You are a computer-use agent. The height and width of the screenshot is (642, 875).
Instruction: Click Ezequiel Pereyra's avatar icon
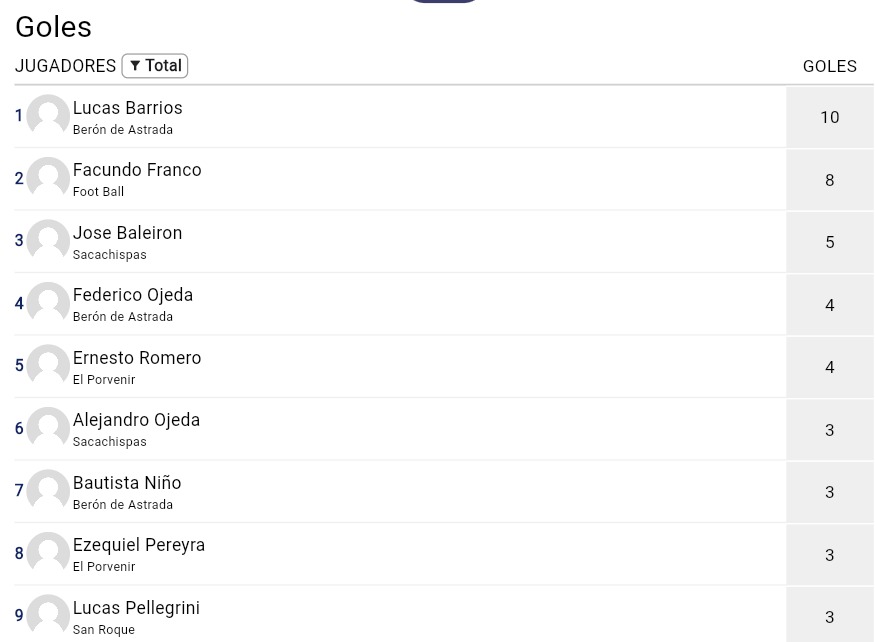tap(48, 553)
